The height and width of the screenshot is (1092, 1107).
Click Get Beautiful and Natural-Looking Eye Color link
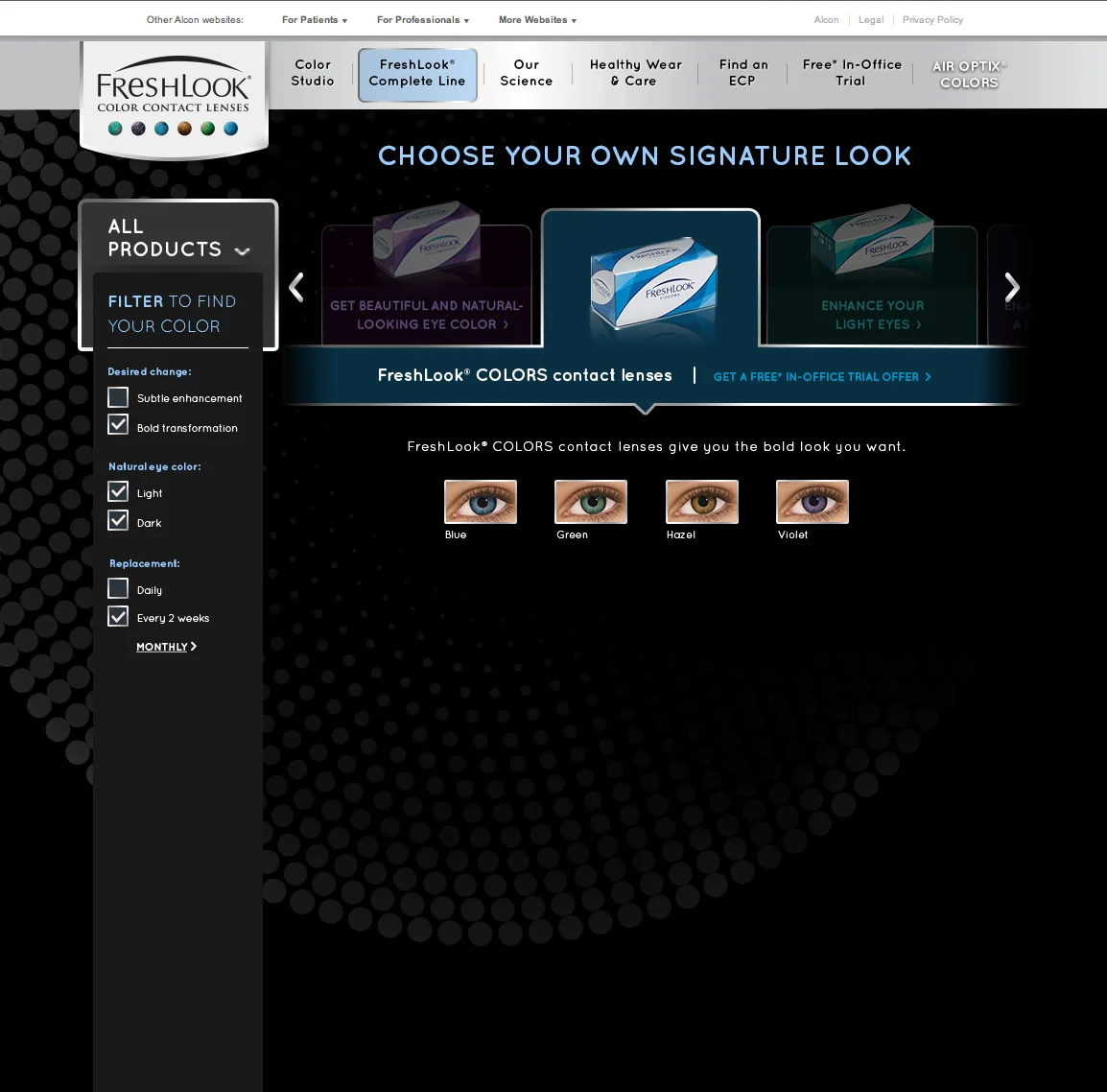click(427, 315)
